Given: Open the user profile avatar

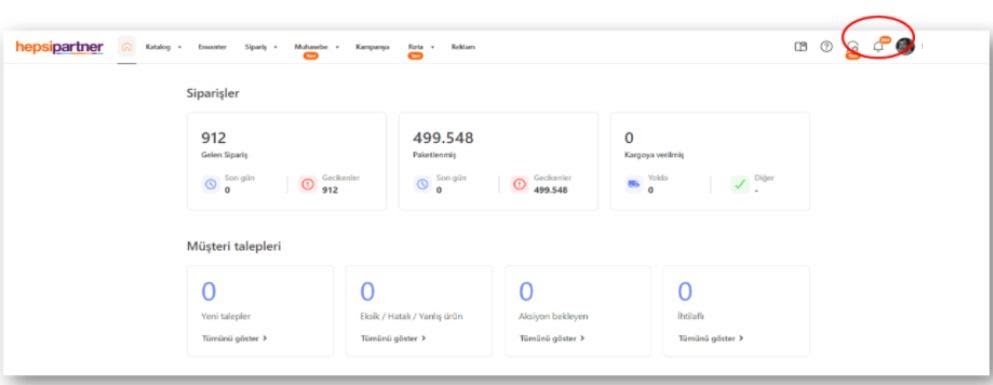Looking at the screenshot, I should click(905, 46).
